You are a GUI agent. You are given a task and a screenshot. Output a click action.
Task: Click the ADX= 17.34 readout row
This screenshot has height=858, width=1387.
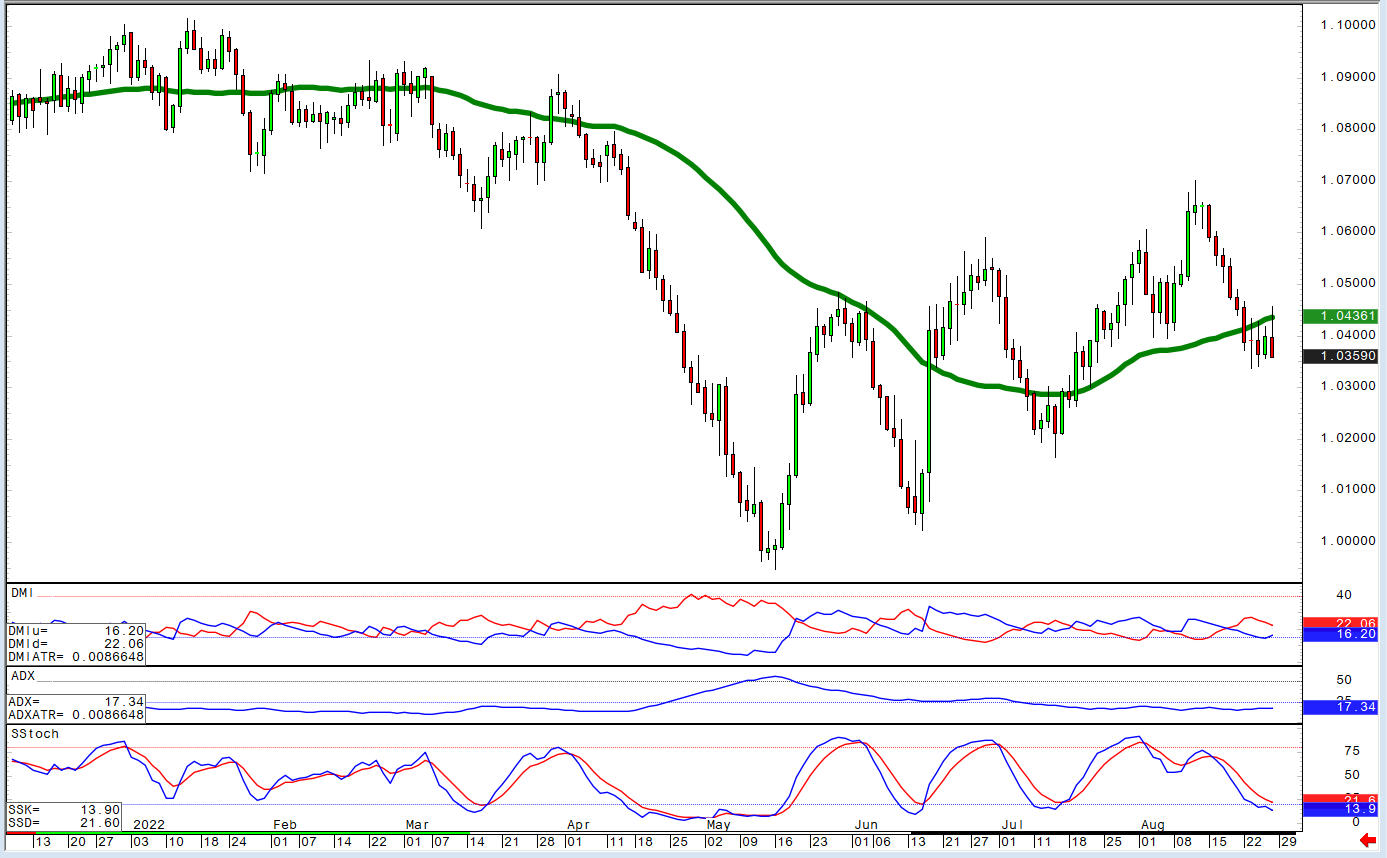[x=76, y=702]
